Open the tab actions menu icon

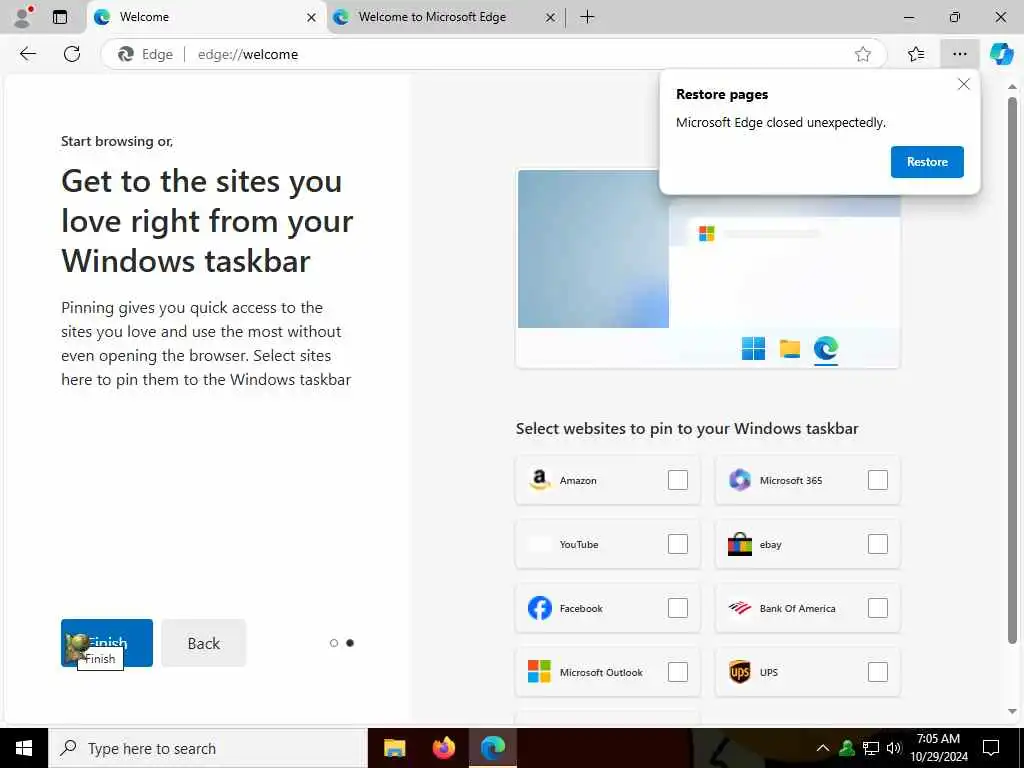coord(60,17)
